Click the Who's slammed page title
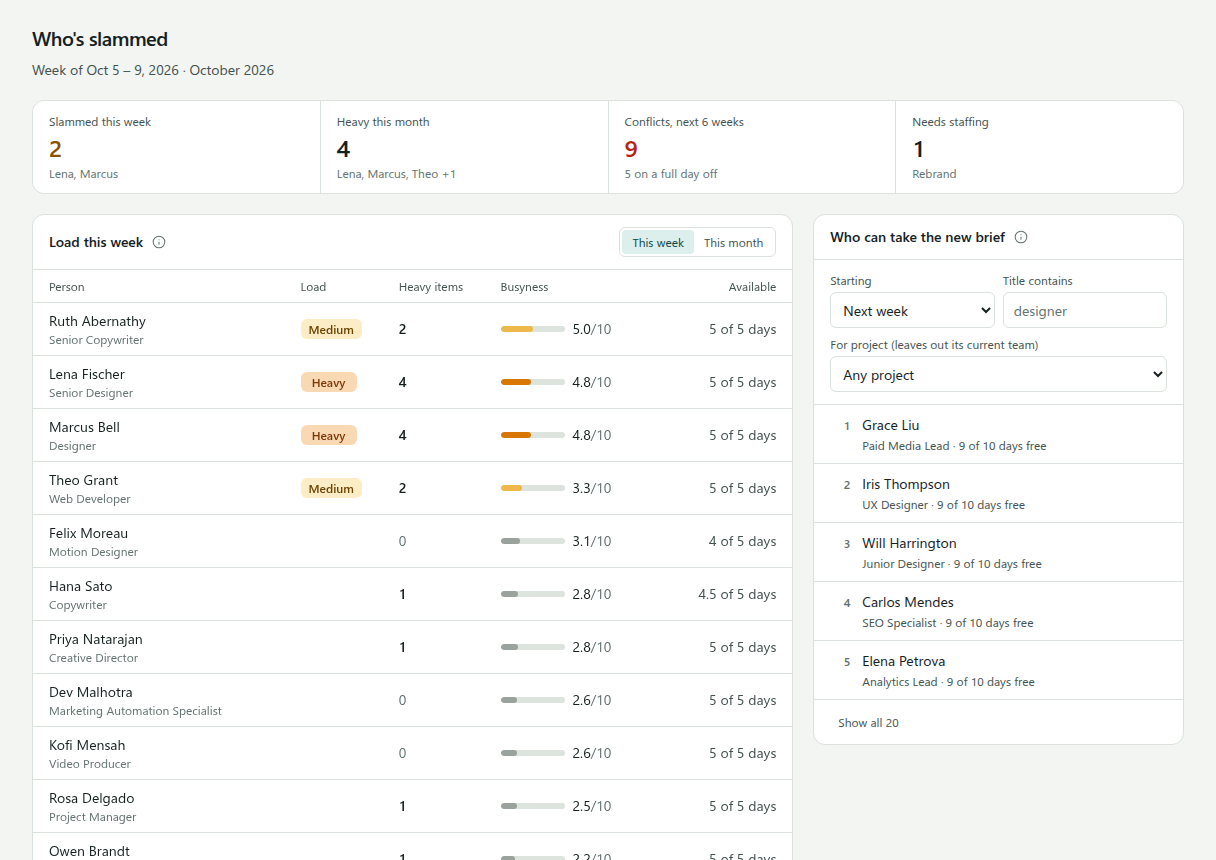The image size is (1216, 860). point(100,39)
